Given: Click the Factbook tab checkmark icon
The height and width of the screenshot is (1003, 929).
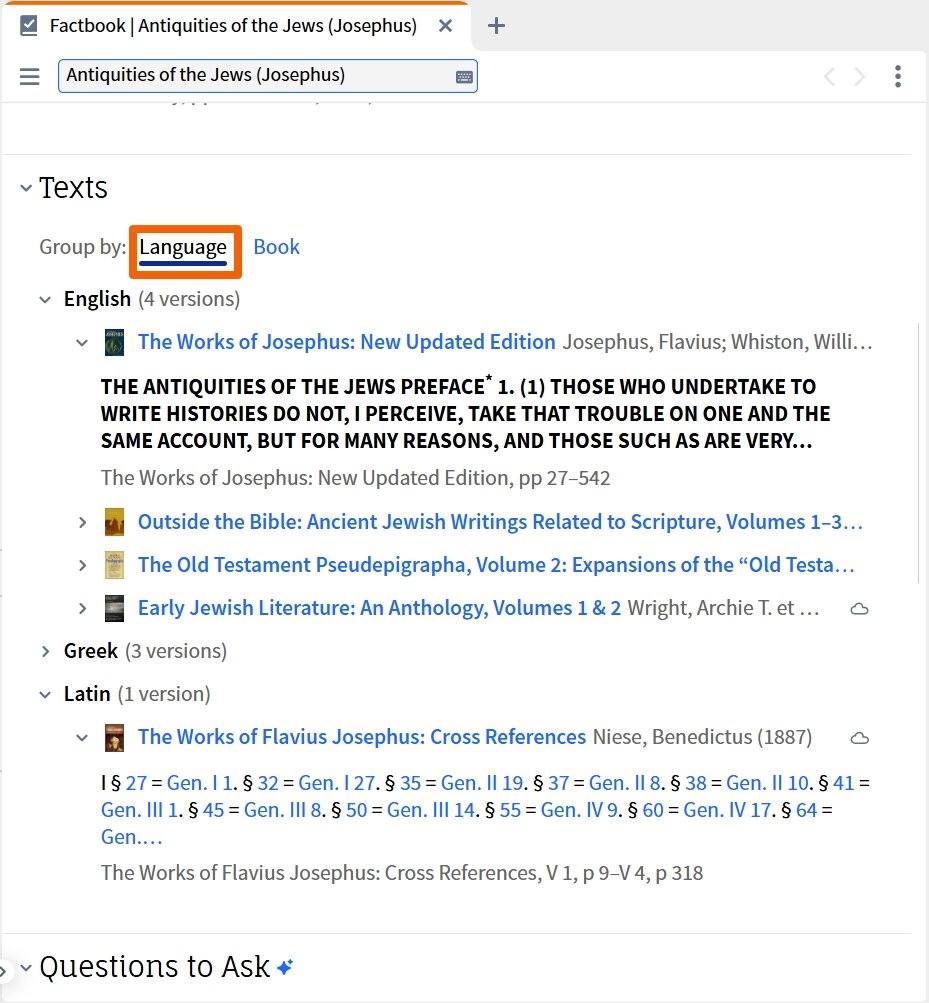Looking at the screenshot, I should pyautogui.click(x=29, y=26).
